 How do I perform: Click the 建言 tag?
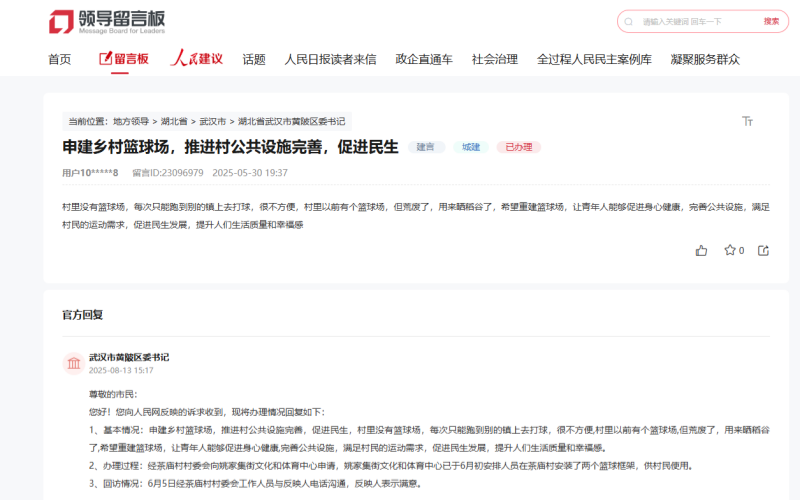click(426, 147)
